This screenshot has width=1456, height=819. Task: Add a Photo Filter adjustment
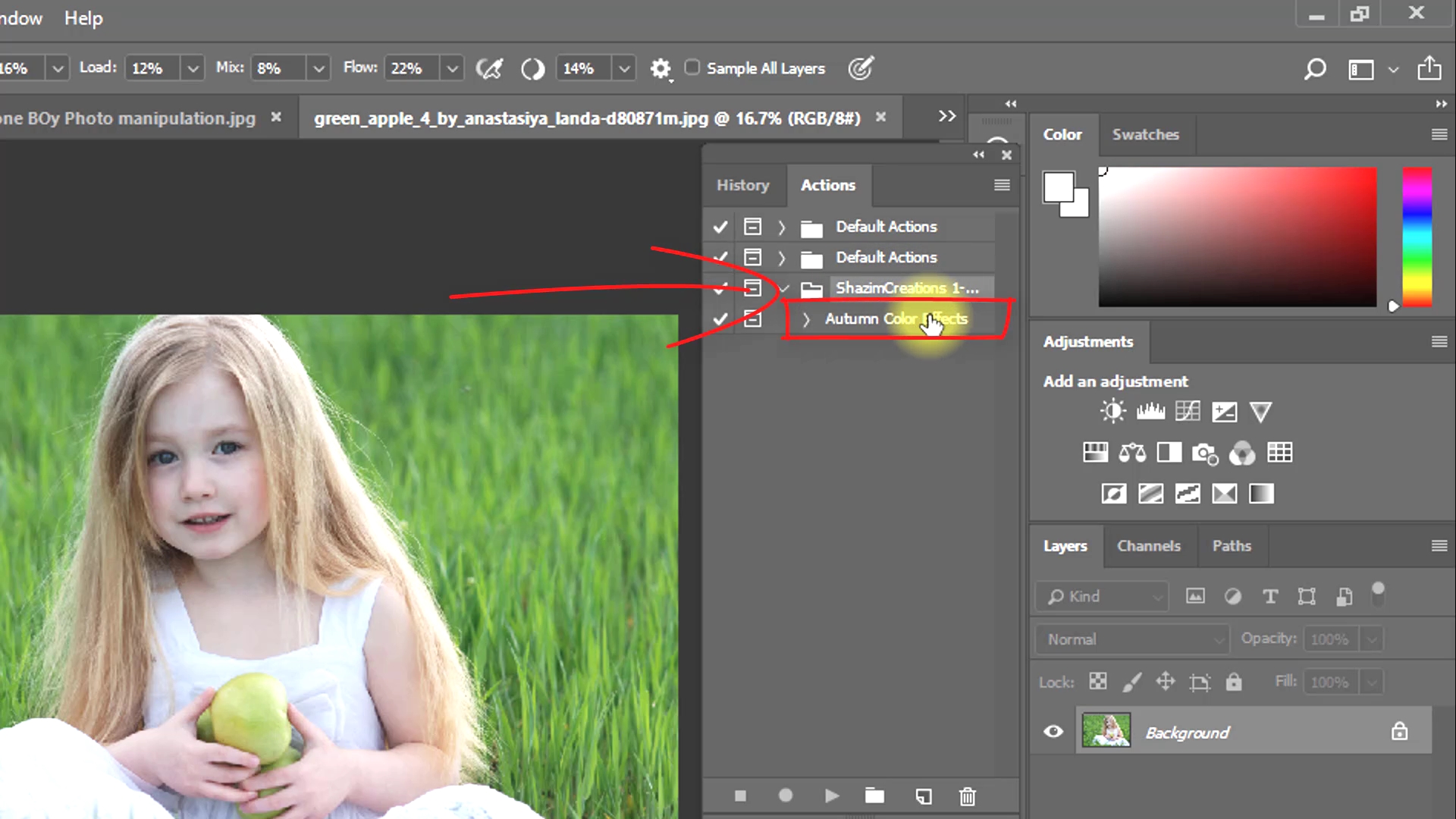pos(1204,453)
